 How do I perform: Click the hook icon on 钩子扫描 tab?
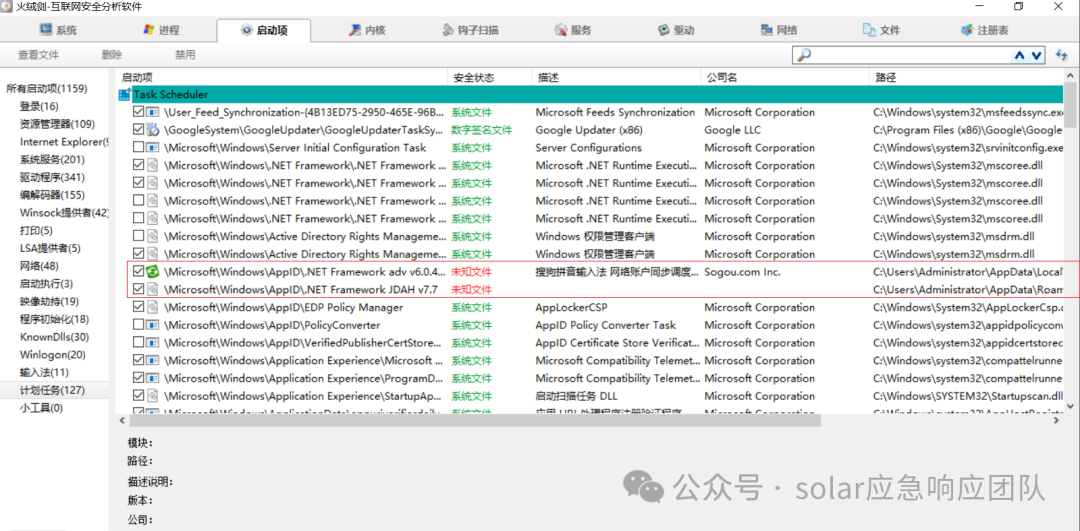[447, 30]
